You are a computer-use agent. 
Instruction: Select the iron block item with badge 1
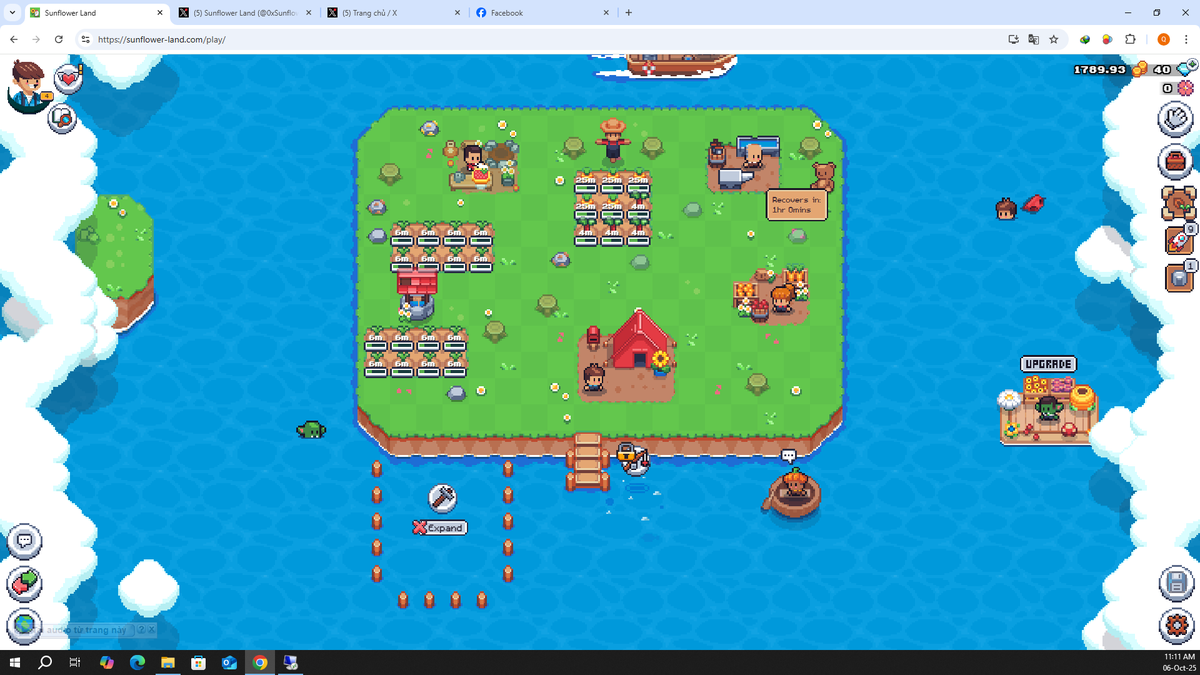point(1179,277)
